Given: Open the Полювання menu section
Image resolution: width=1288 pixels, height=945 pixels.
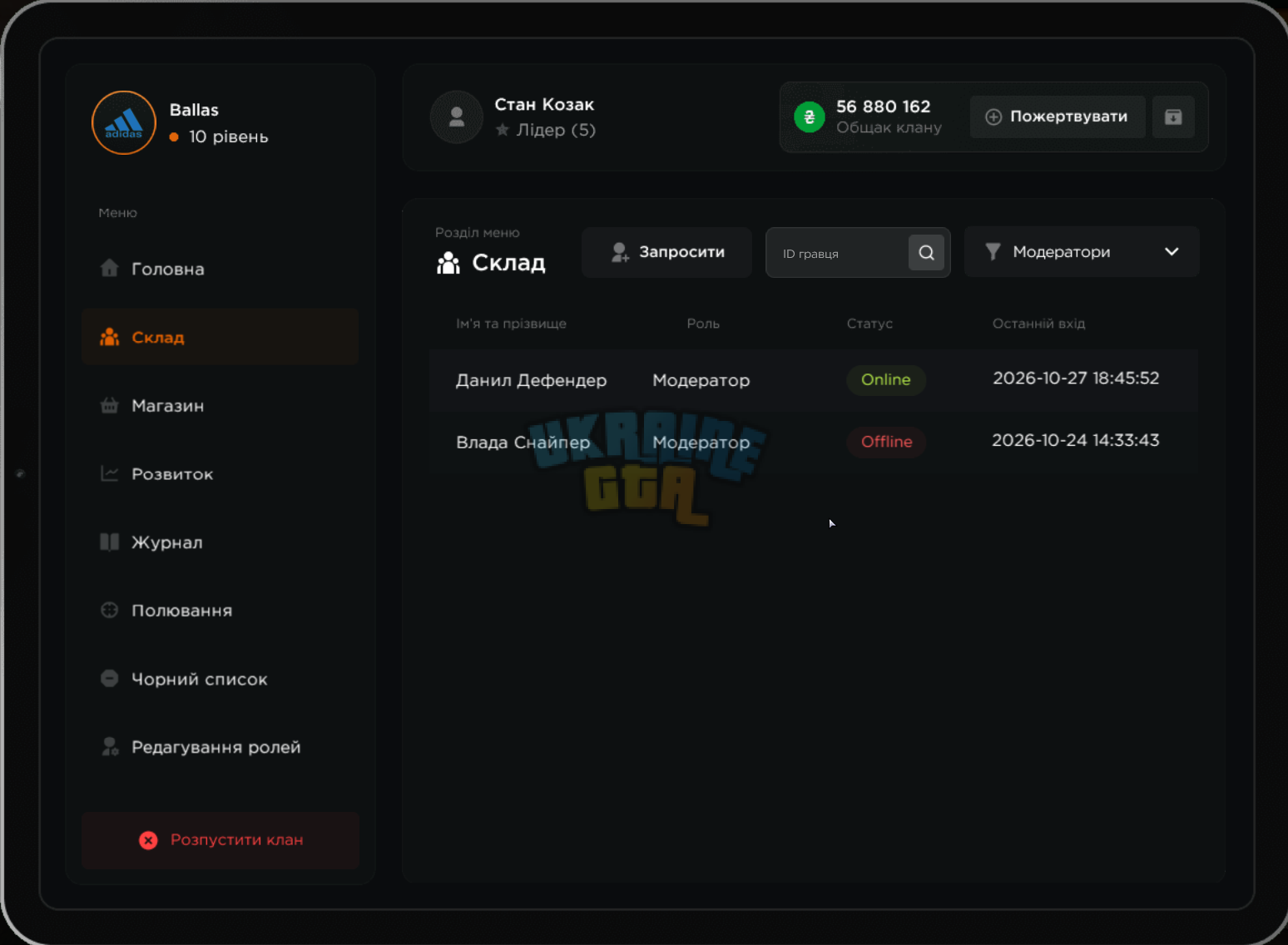Looking at the screenshot, I should 220,610.
